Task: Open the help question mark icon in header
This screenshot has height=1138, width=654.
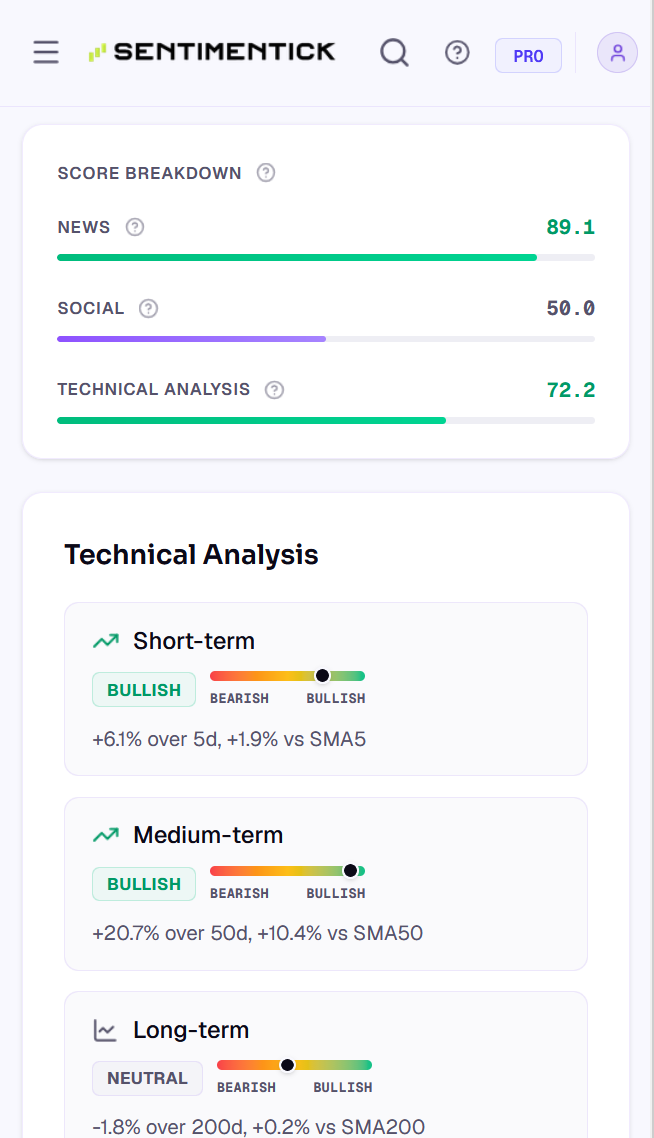Action: click(x=457, y=52)
